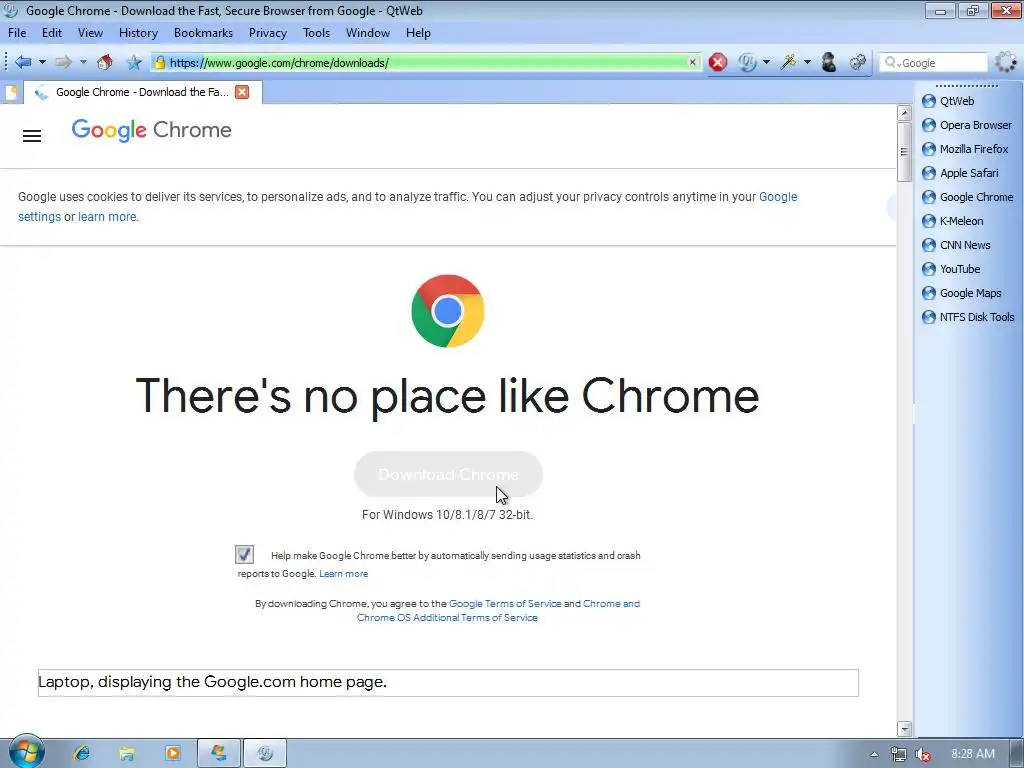Open the View menu
The image size is (1024, 768).
point(90,33)
